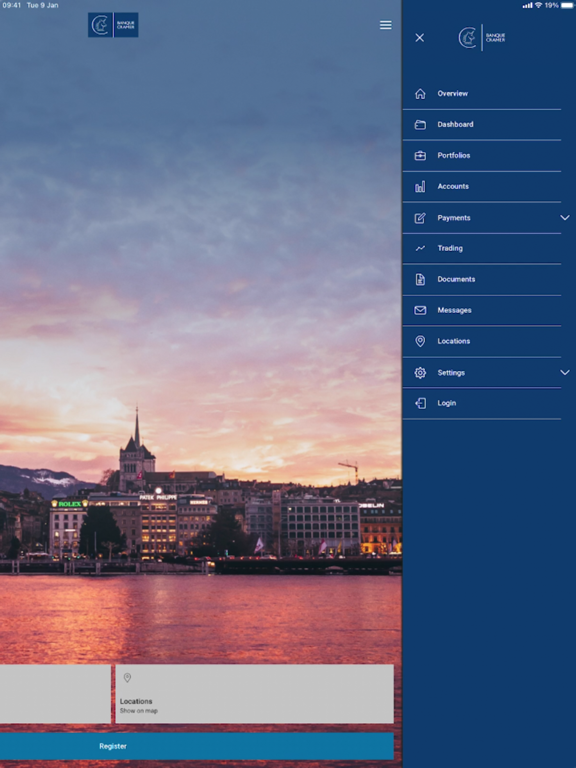Open the Locations Show on map tile
576x768 pixels.
point(255,694)
